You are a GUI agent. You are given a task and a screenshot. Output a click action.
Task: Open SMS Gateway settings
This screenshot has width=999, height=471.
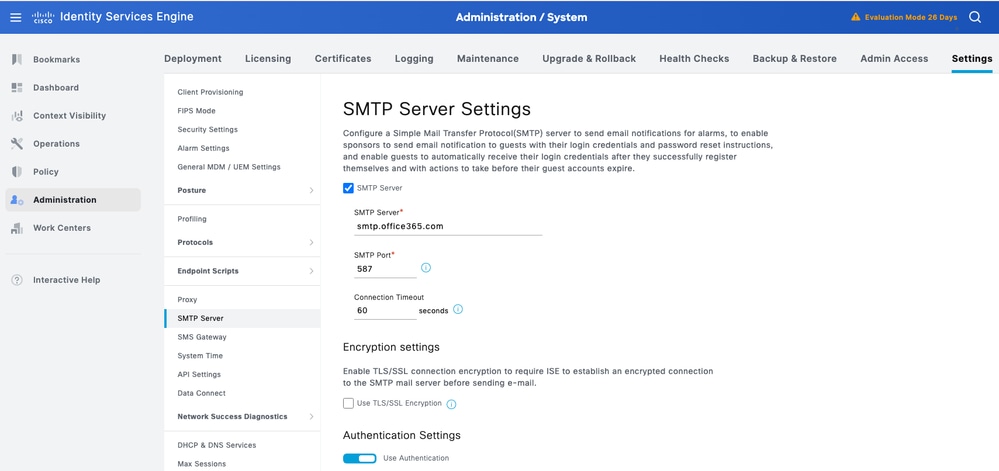click(x=202, y=337)
